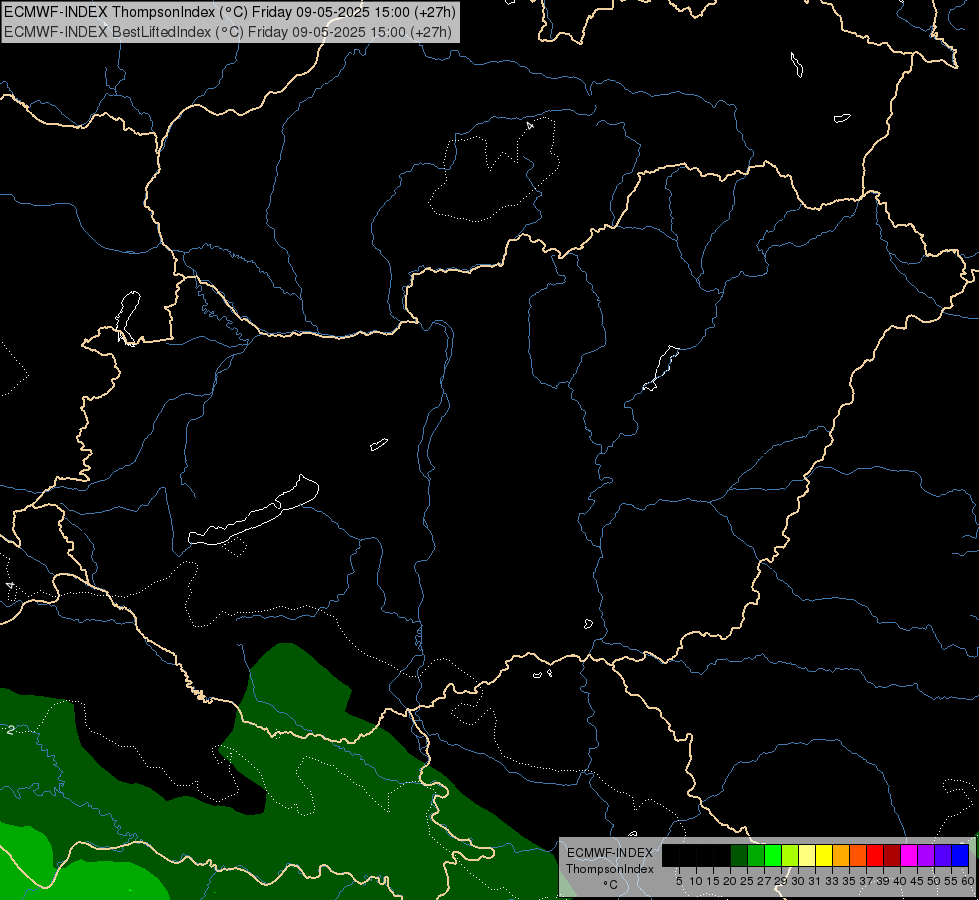Select the indigo 50–55 legend swatch
This screenshot has height=900, width=979.
(x=943, y=855)
